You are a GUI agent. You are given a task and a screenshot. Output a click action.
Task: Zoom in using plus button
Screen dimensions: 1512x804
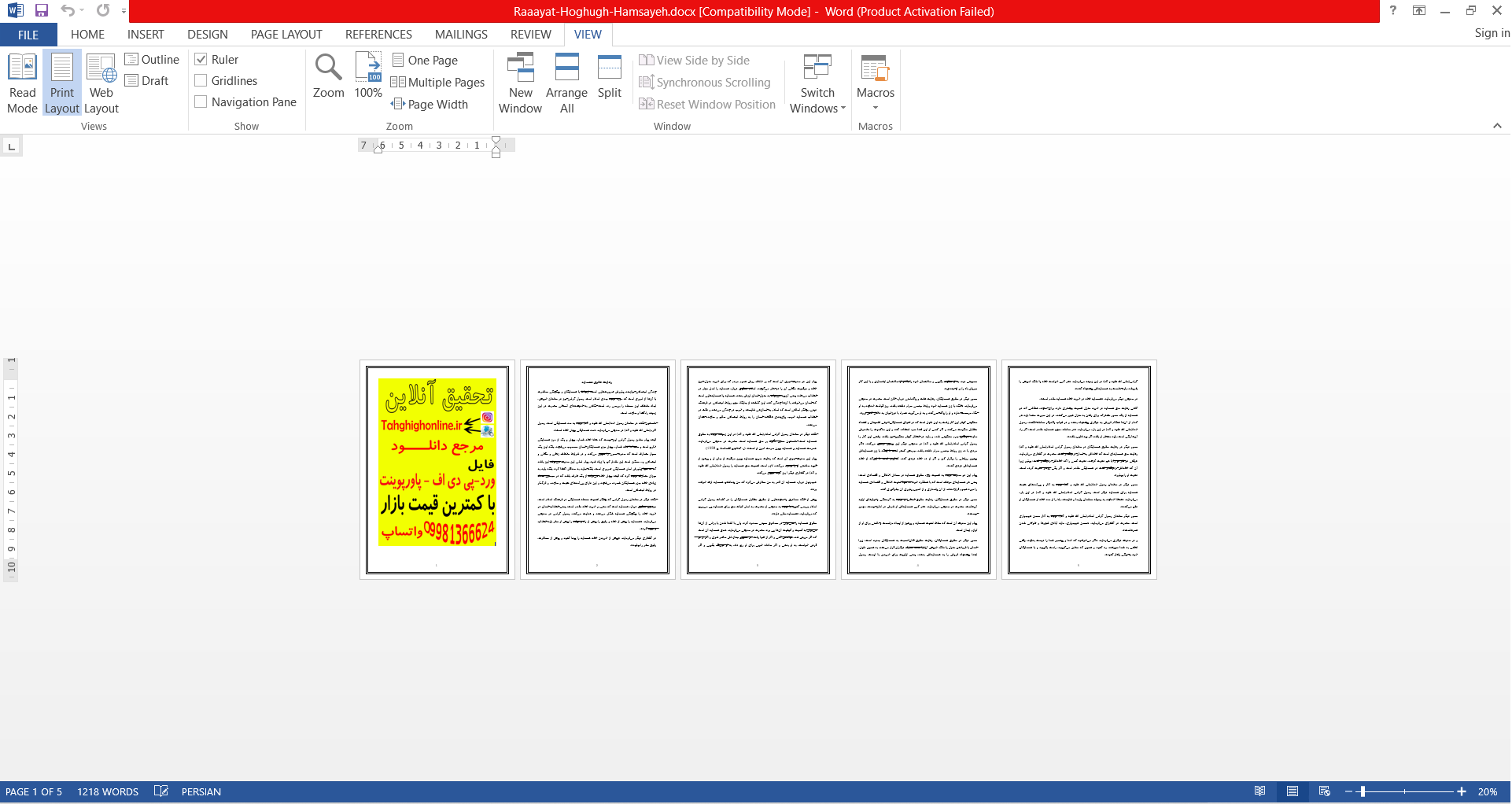coord(1462,791)
